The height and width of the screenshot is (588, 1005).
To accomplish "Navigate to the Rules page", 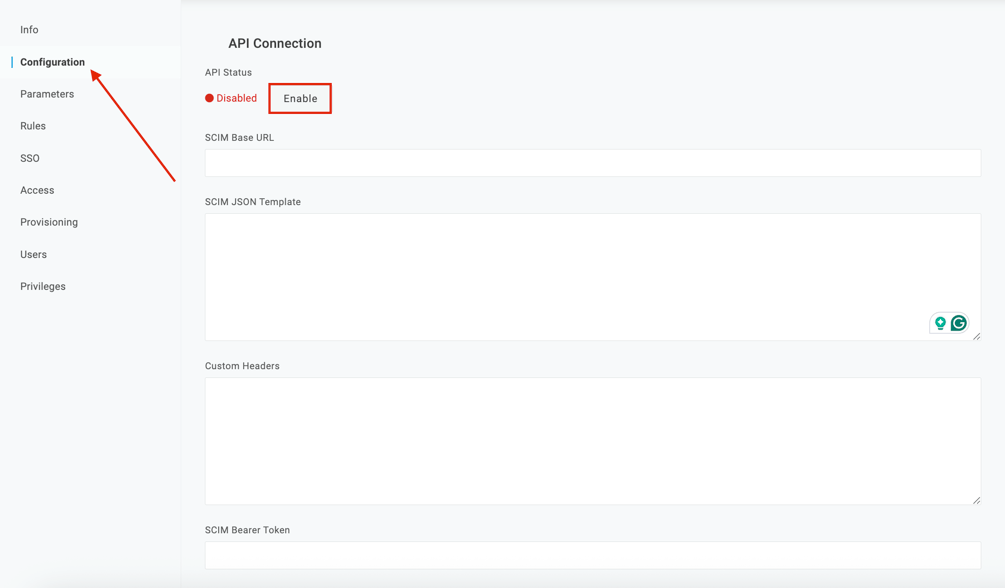I will 33,125.
